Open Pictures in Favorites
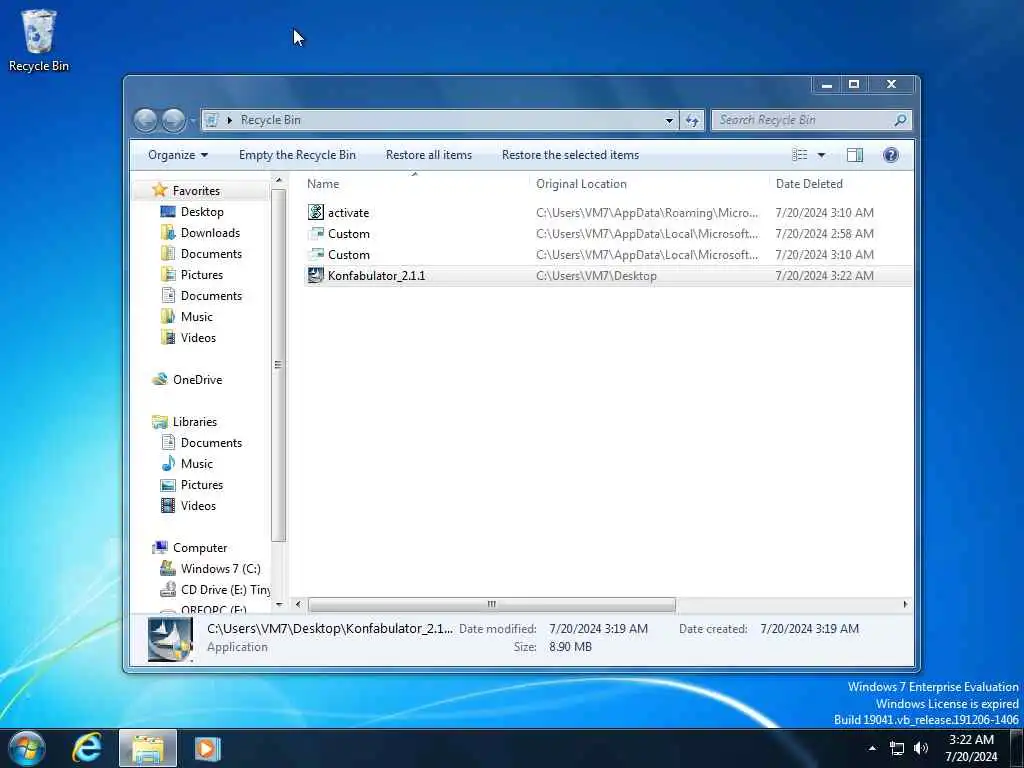Viewport: 1024px width, 768px height. pos(202,274)
